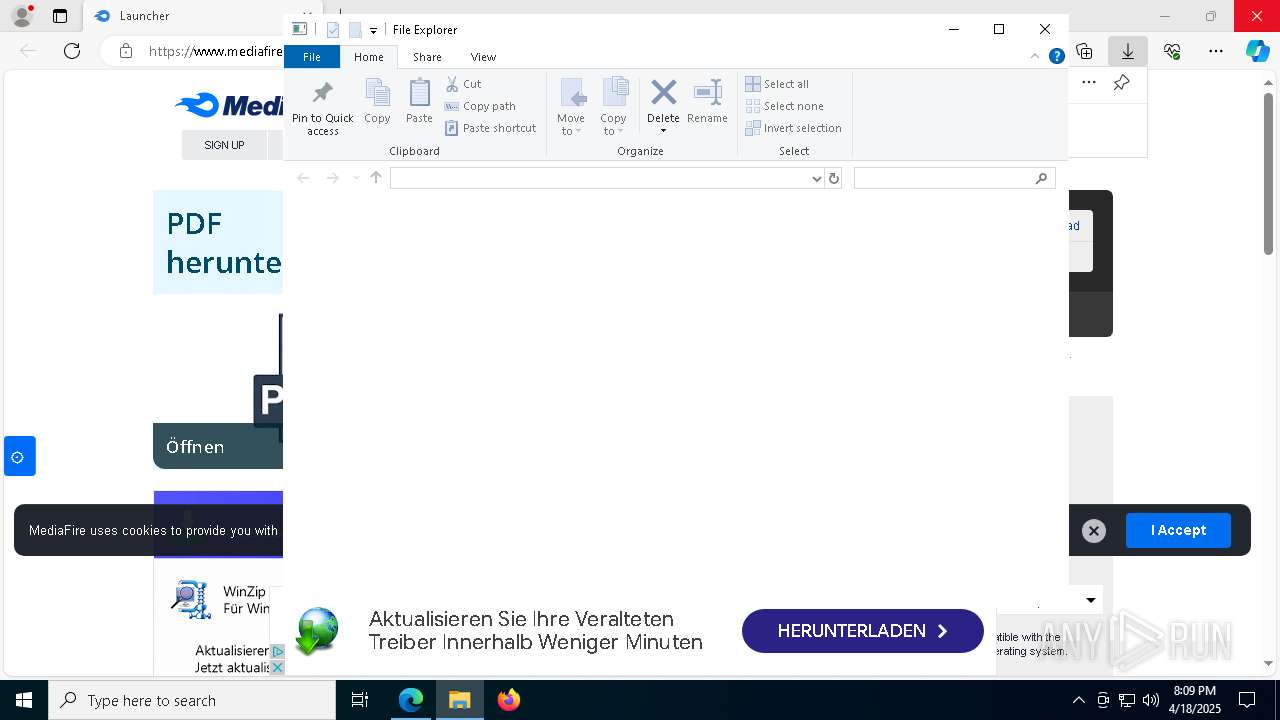Click the Properties quick access toolbar icon
The width and height of the screenshot is (1280, 720).
333,30
